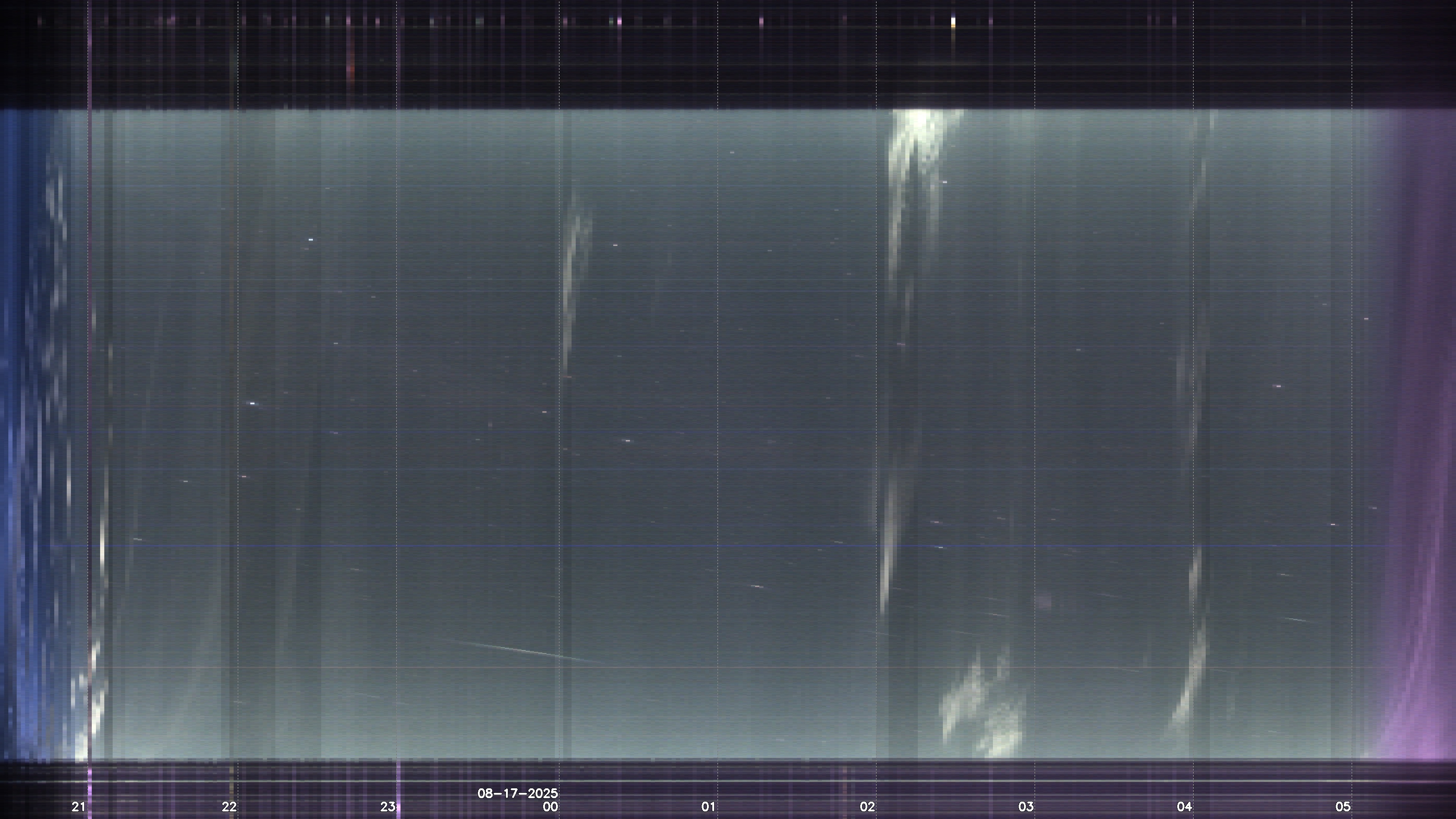This screenshot has height=819, width=1456.
Task: Click the 21 hour label on axis
Action: click(x=79, y=807)
